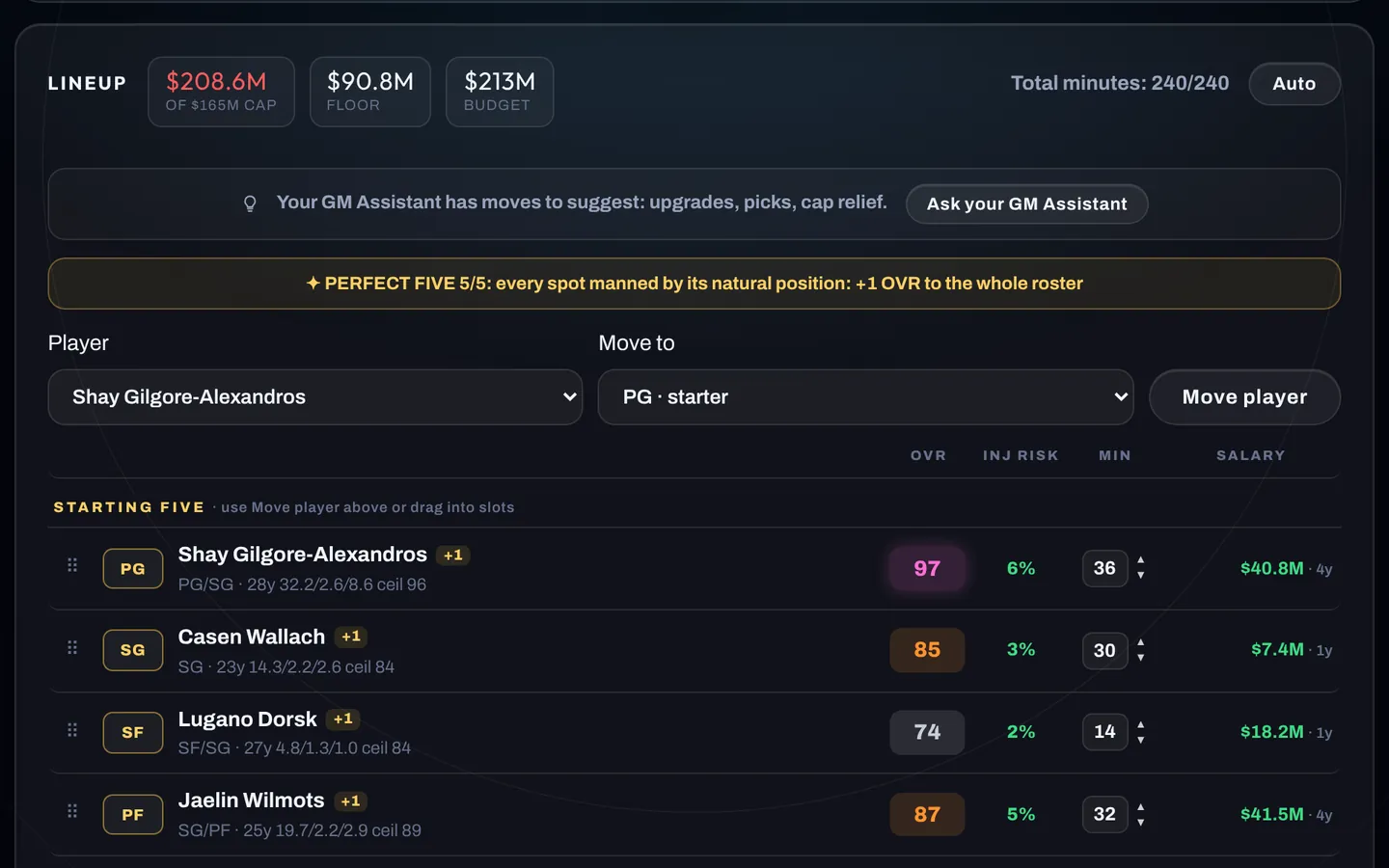Click the minutes field showing 32
Screen dimensions: 1389x868
pyautogui.click(x=1104, y=815)
